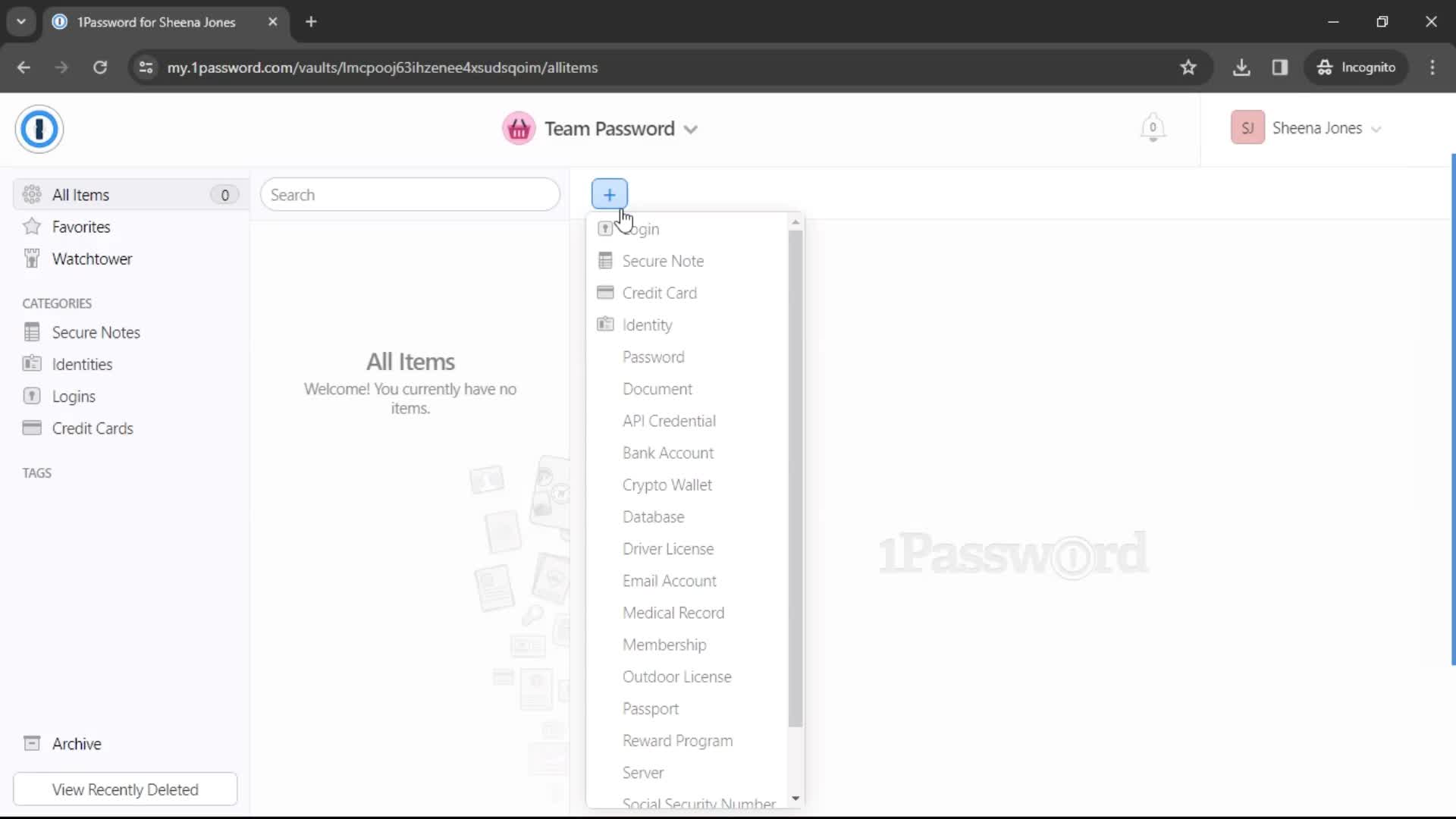This screenshot has width=1456, height=819.
Task: Select Identities from sidebar categories
Action: tap(82, 364)
